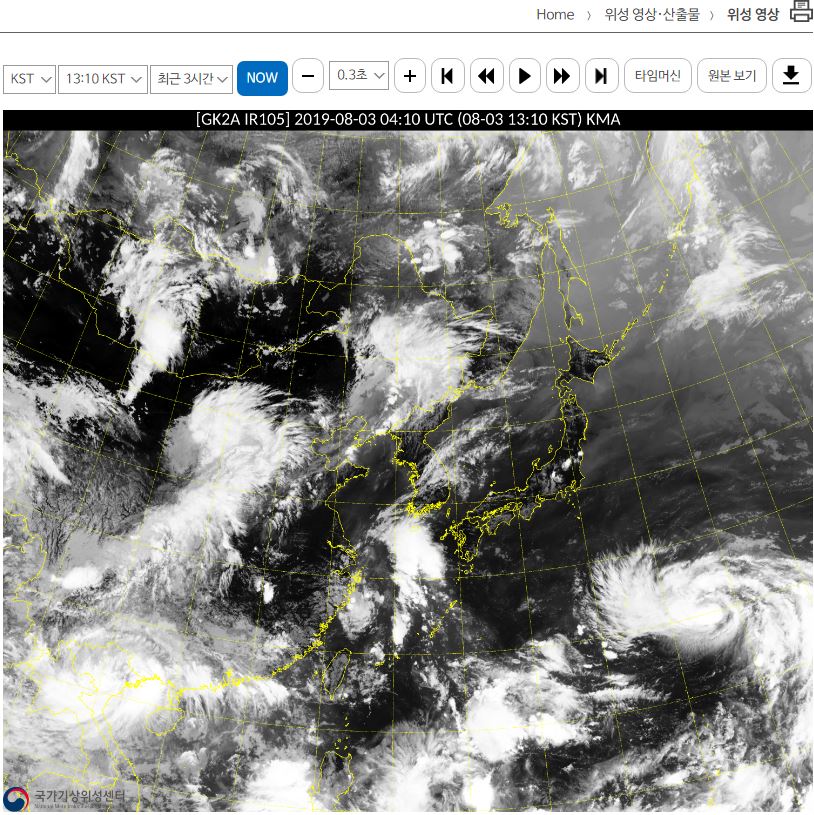The height and width of the screenshot is (815, 814).
Task: Go to Home in the breadcrumb
Action: (x=555, y=14)
